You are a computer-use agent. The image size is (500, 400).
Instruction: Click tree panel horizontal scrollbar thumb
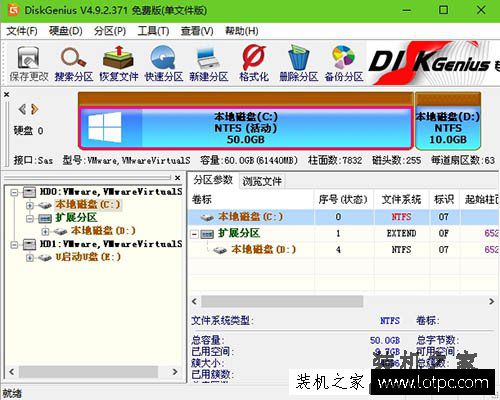pos(88,372)
